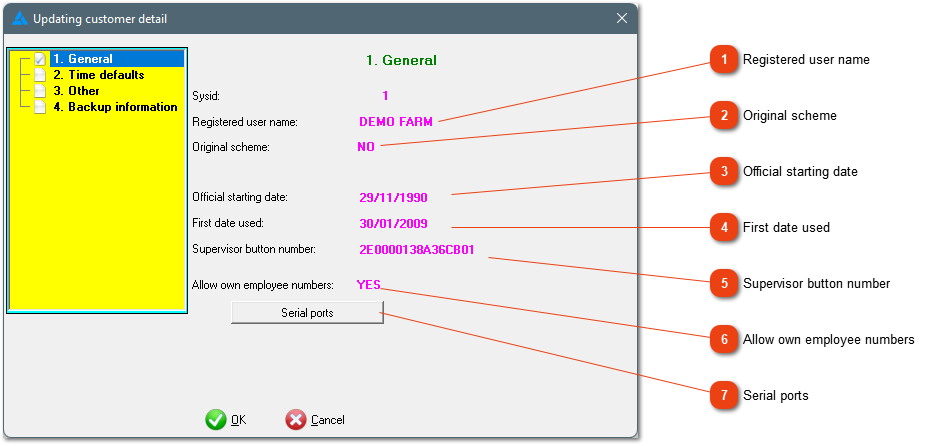Open the '2. Time defaults' section
Viewport: 931px width, 446px height.
[x=99, y=75]
